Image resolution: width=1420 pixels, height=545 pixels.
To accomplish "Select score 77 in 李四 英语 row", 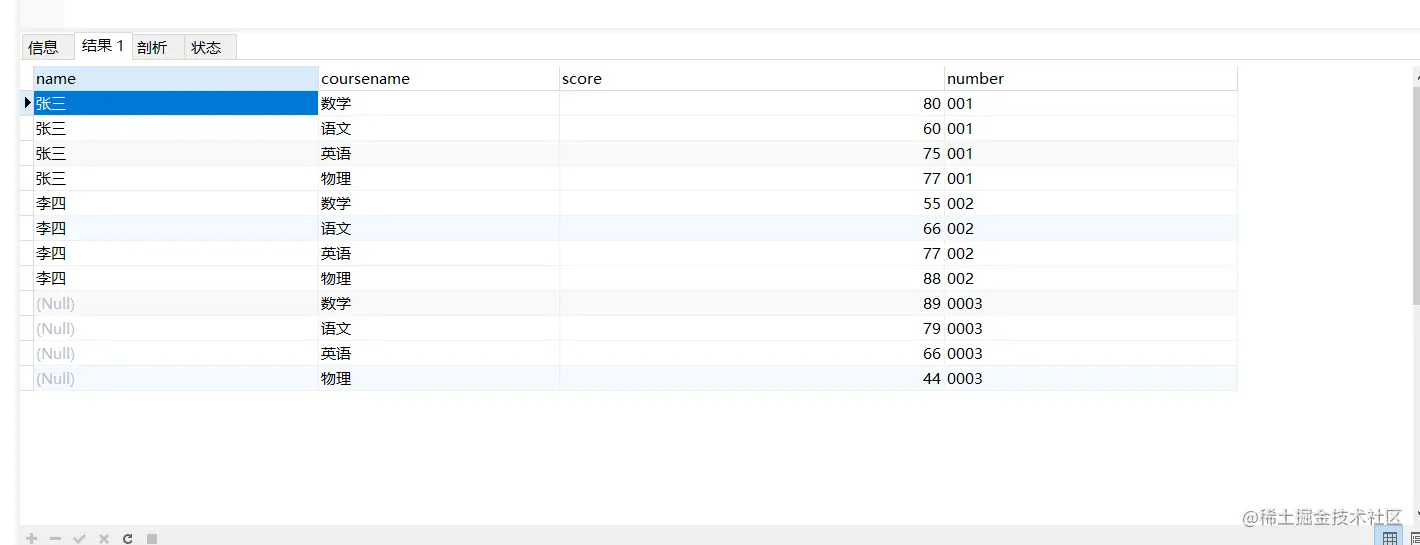I will pos(752,253).
